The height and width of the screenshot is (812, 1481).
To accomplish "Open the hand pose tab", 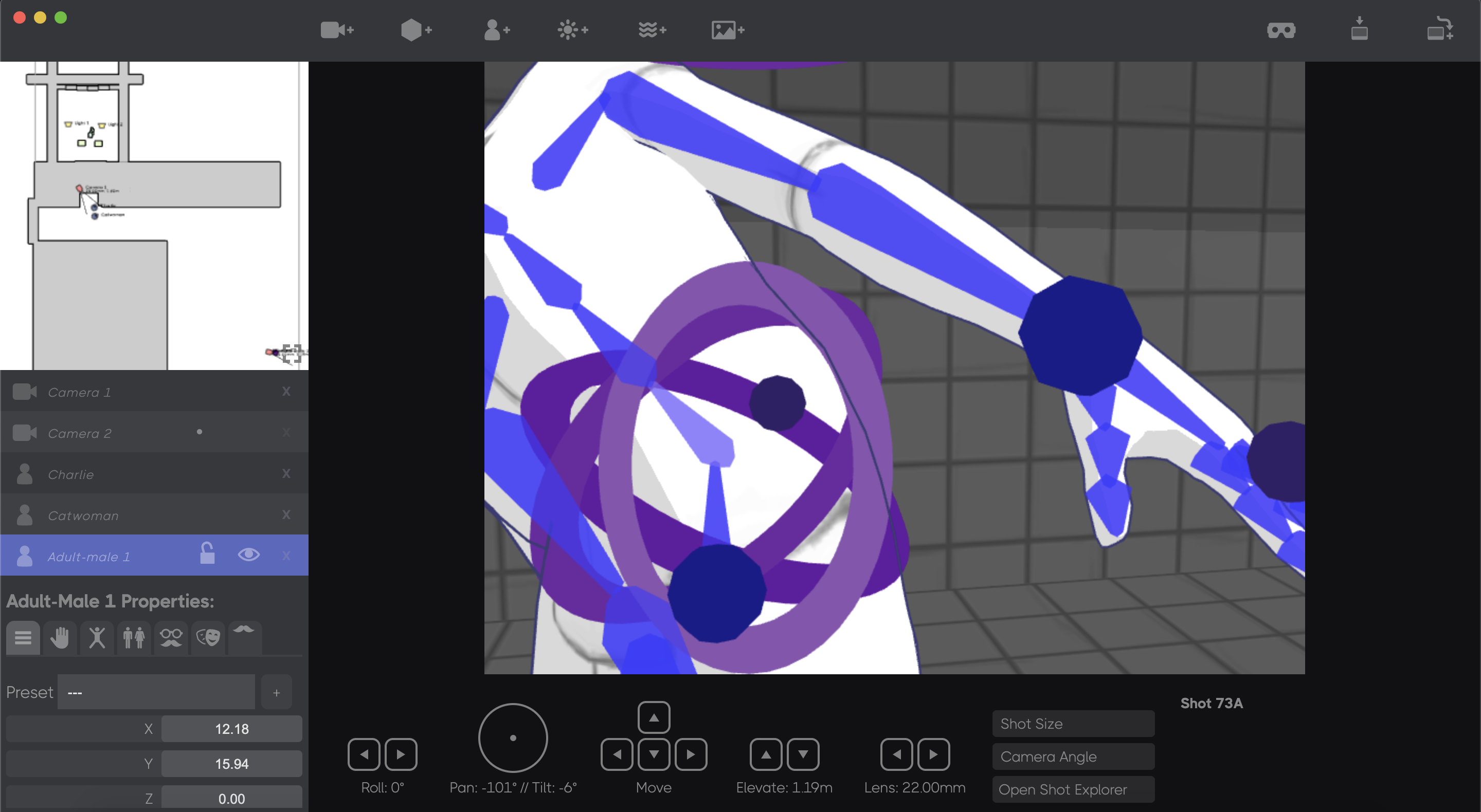I will [60, 637].
